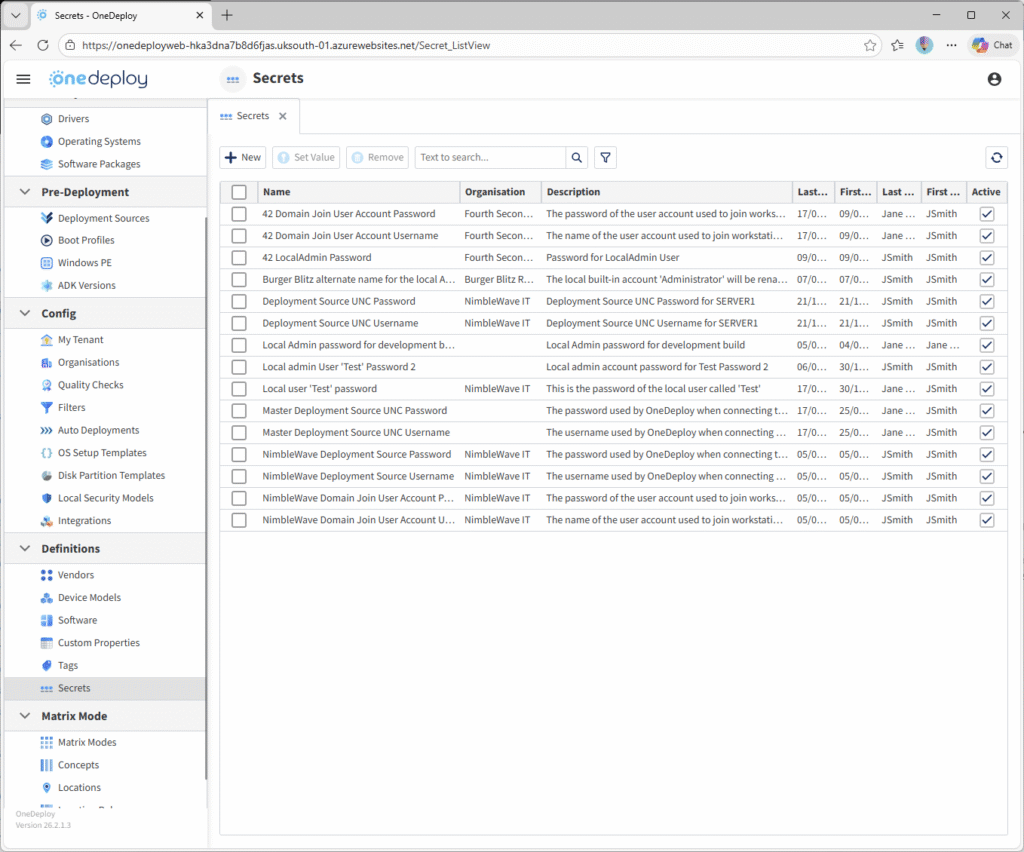1024x852 pixels.
Task: Collapse the Definitions section
Action: point(25,548)
